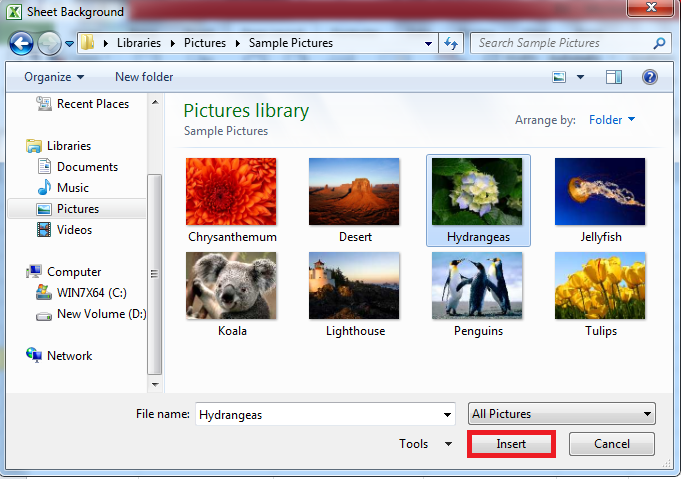
Task: Click the Tools dropdown arrow
Action: pos(449,444)
